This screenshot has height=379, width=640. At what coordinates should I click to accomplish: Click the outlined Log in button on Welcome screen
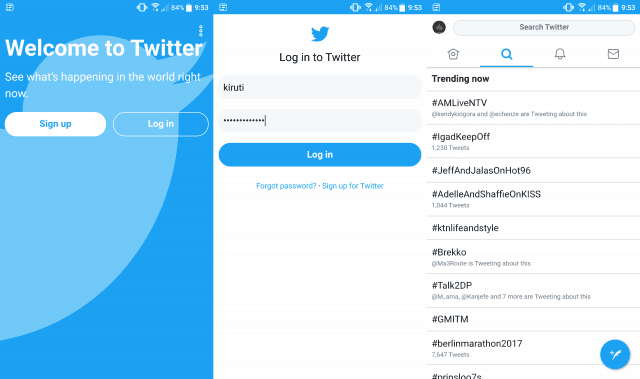pyautogui.click(x=161, y=124)
